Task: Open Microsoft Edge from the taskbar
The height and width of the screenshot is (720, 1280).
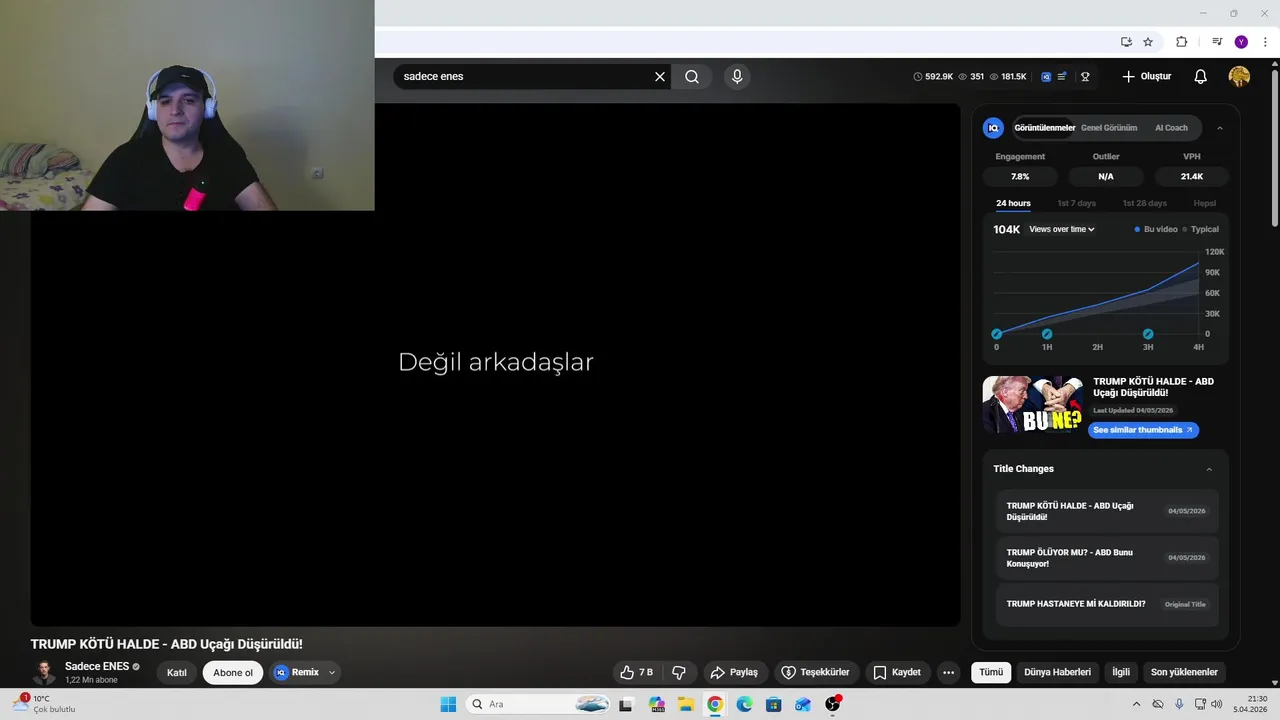Action: pos(744,704)
